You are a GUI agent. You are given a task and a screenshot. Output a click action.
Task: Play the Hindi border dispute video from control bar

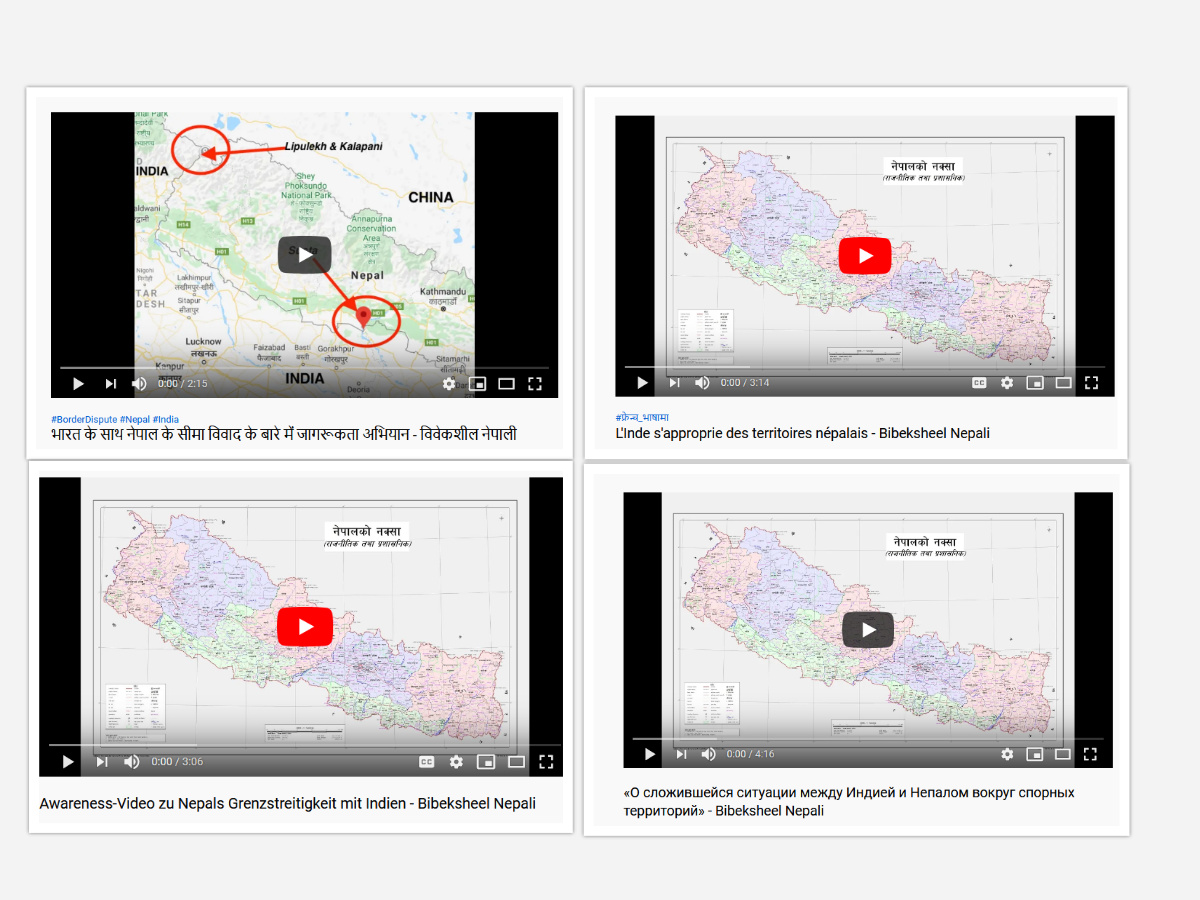coord(78,384)
